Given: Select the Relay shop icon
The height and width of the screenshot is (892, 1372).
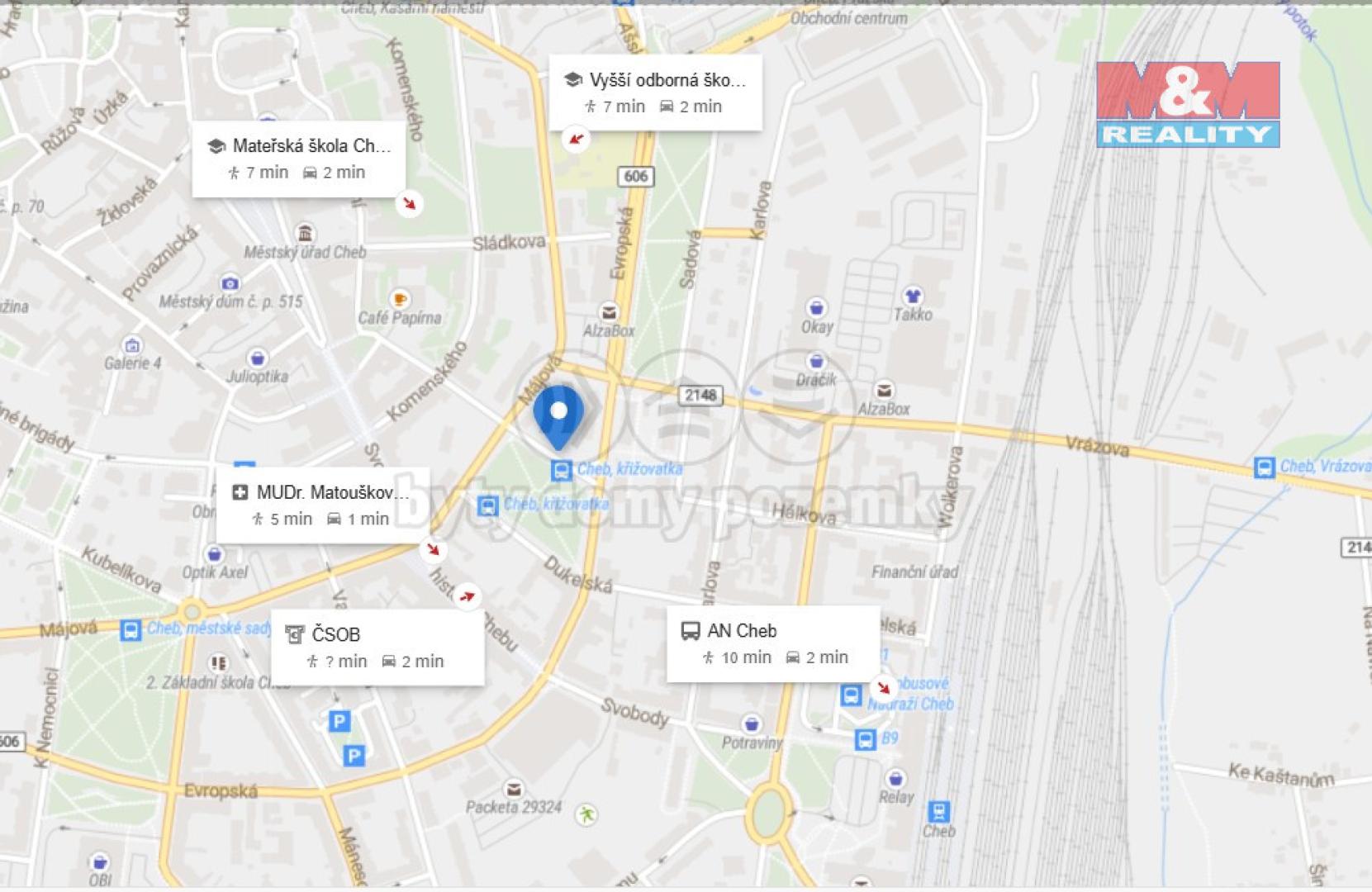Looking at the screenshot, I should [895, 778].
